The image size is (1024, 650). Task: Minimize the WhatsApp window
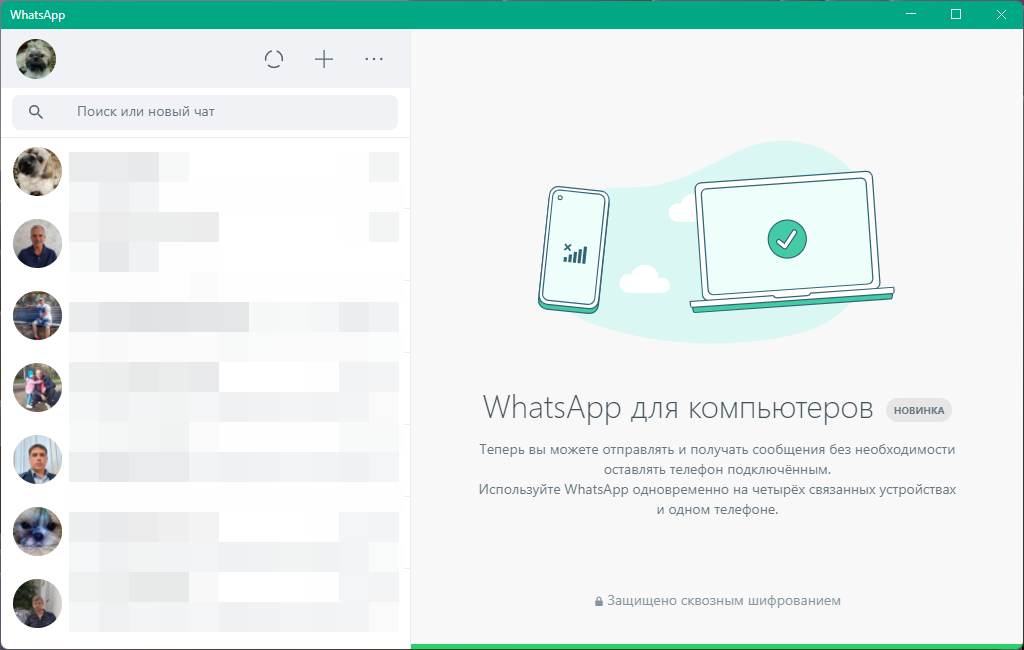point(911,14)
